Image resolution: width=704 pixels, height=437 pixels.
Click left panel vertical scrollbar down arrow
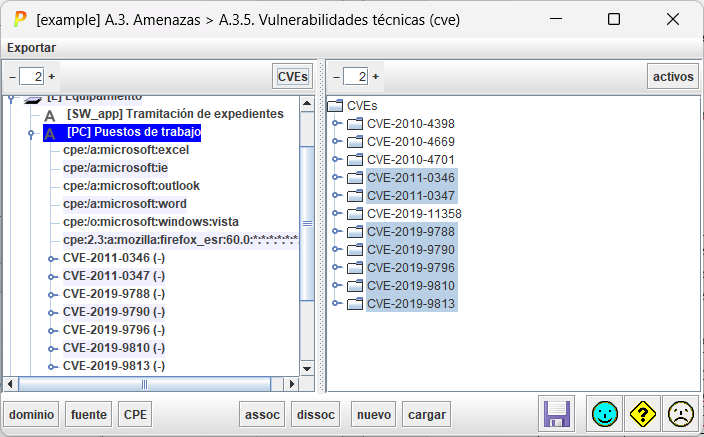point(307,369)
